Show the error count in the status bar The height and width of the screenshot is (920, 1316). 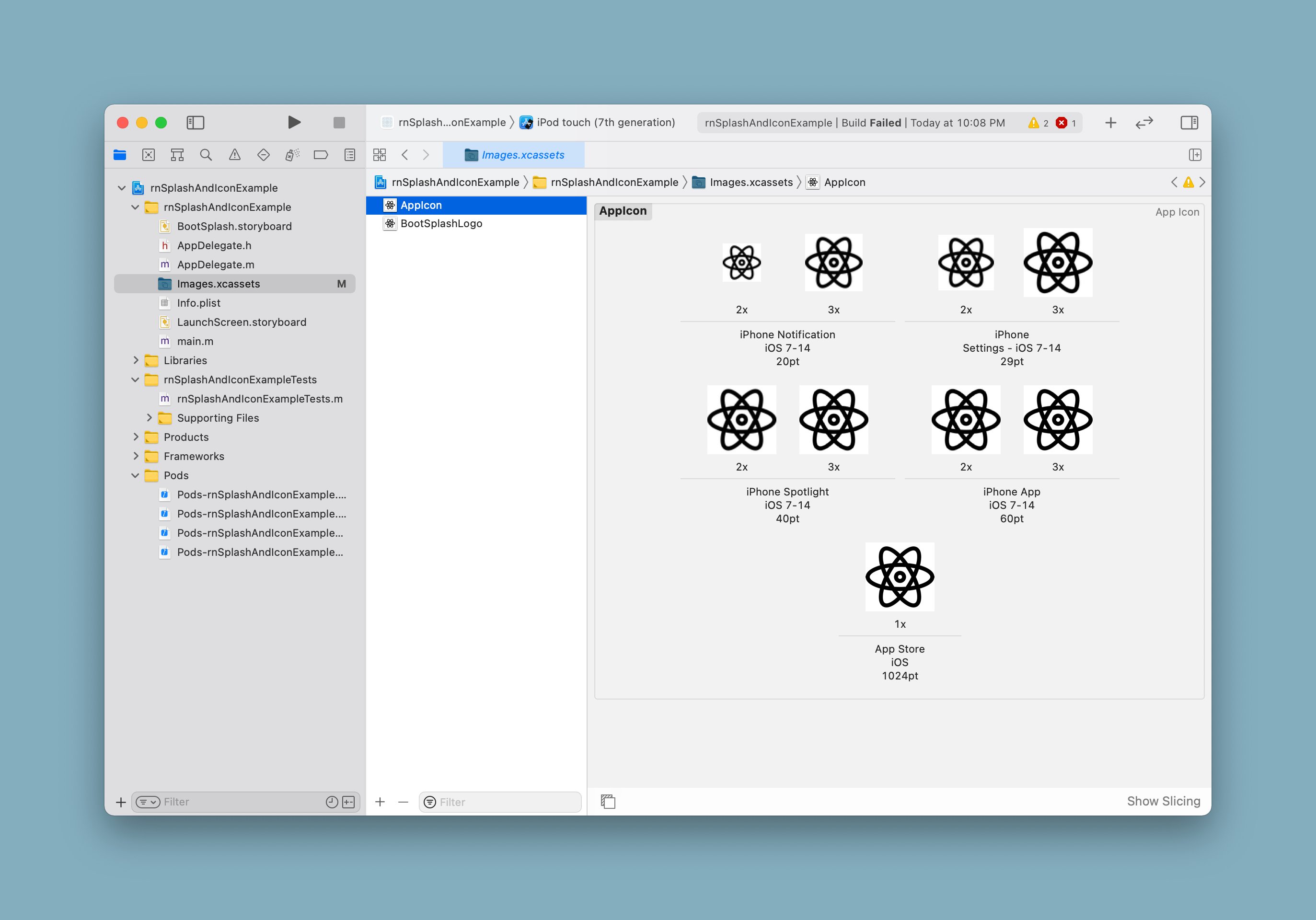pyautogui.click(x=1066, y=123)
